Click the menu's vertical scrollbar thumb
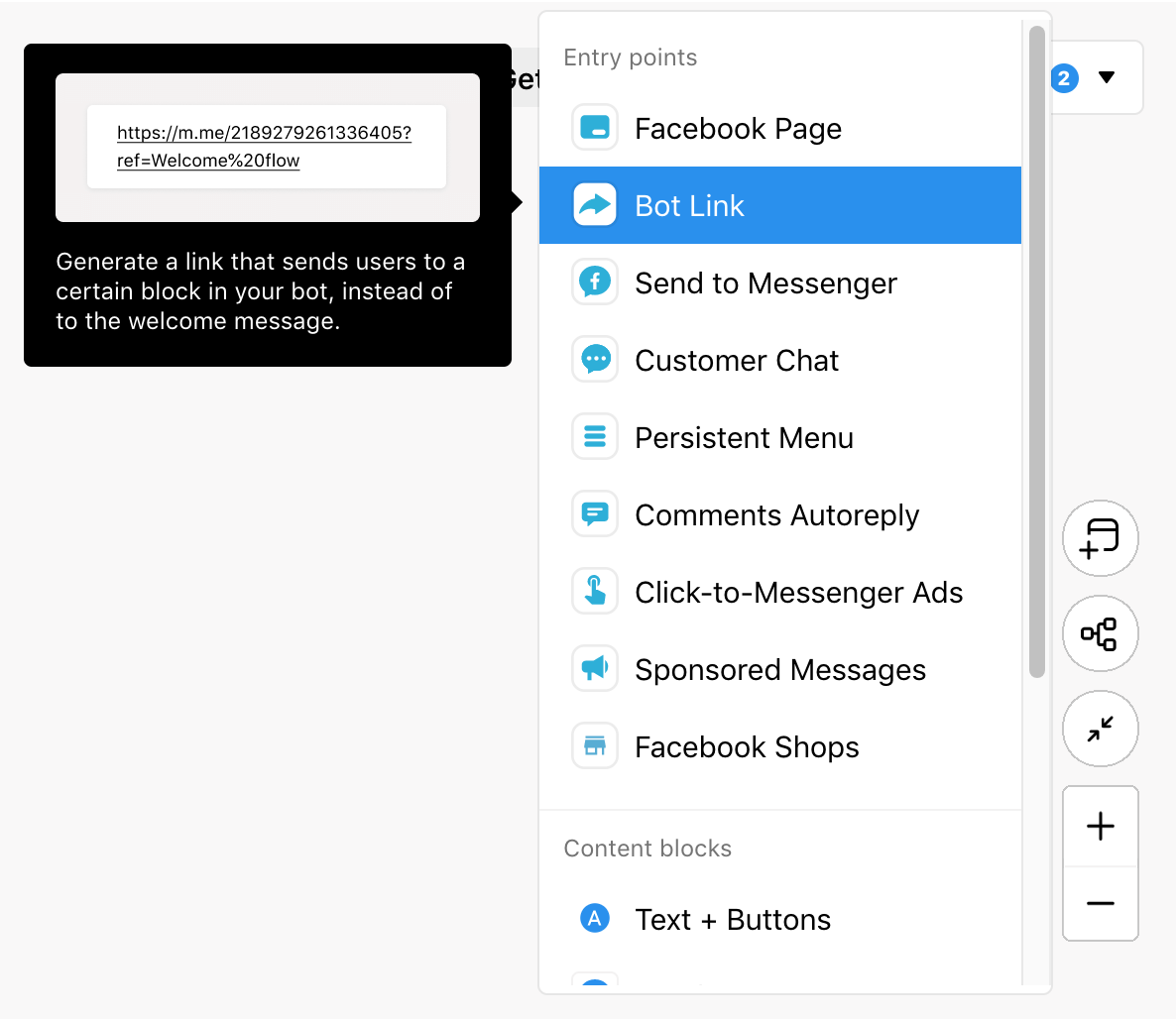The height and width of the screenshot is (1019, 1176). [1037, 352]
